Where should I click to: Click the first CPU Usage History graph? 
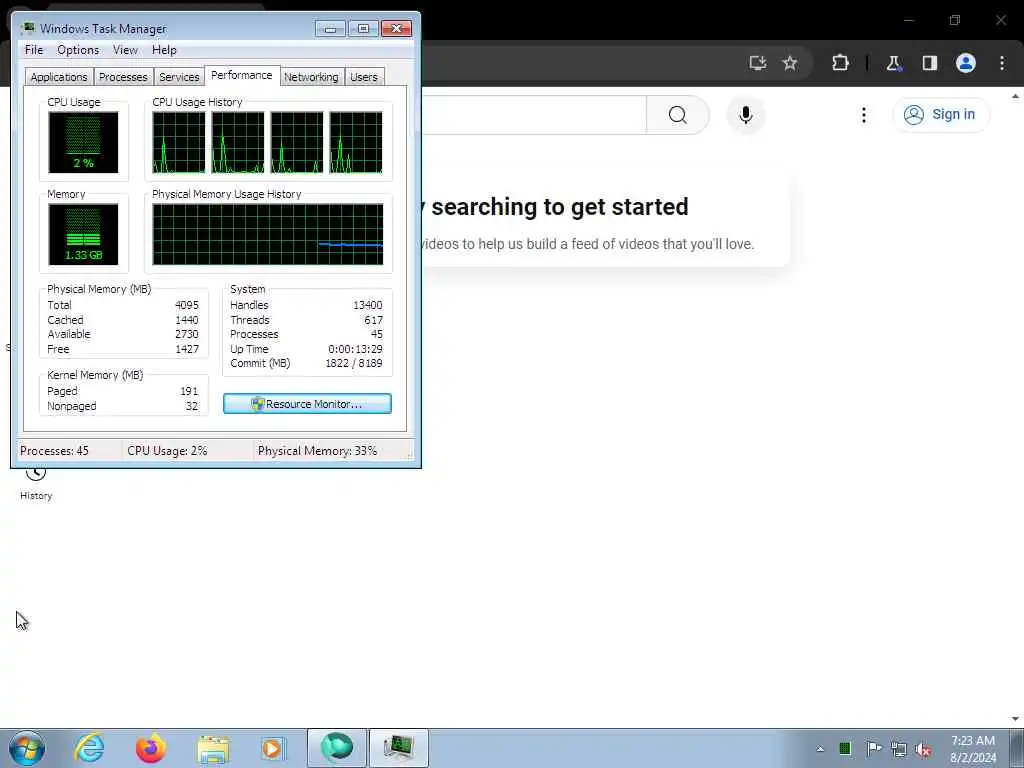pos(179,142)
